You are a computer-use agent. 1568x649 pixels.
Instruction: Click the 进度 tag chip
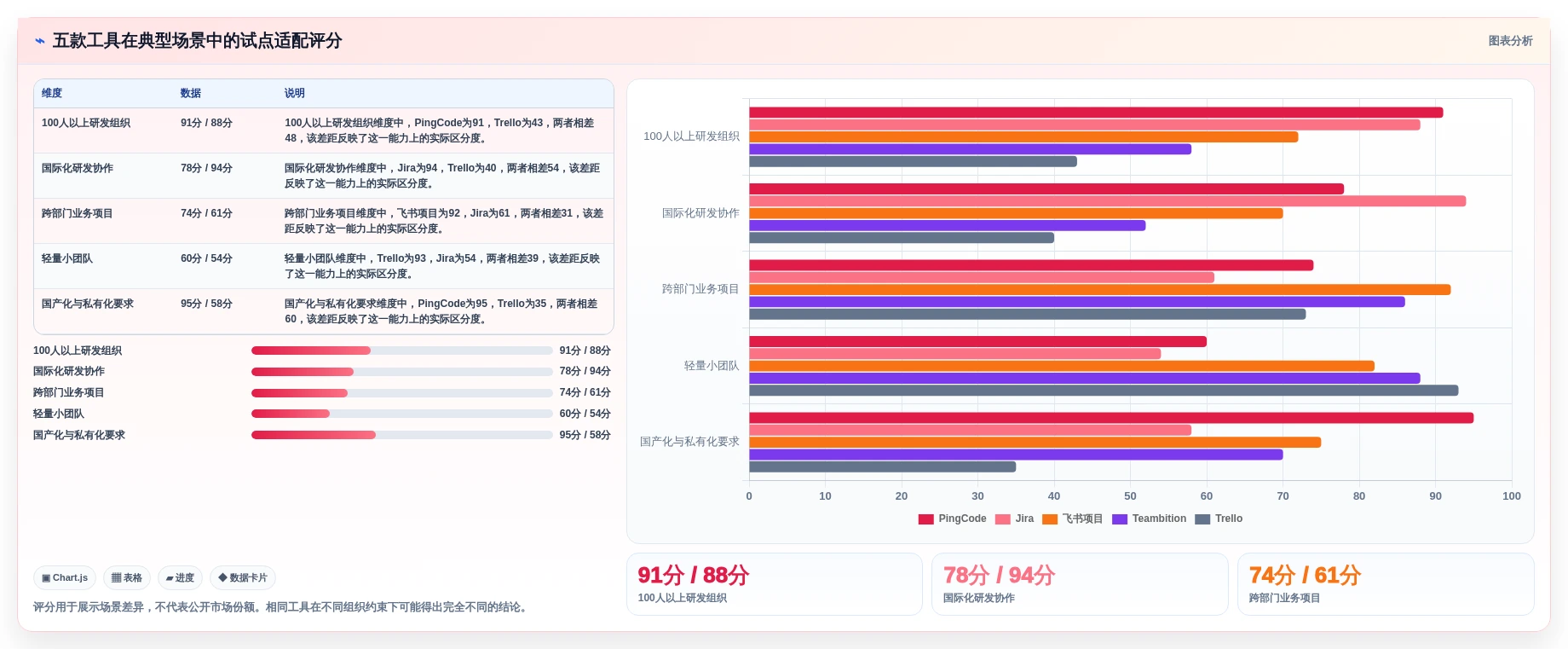(x=180, y=577)
